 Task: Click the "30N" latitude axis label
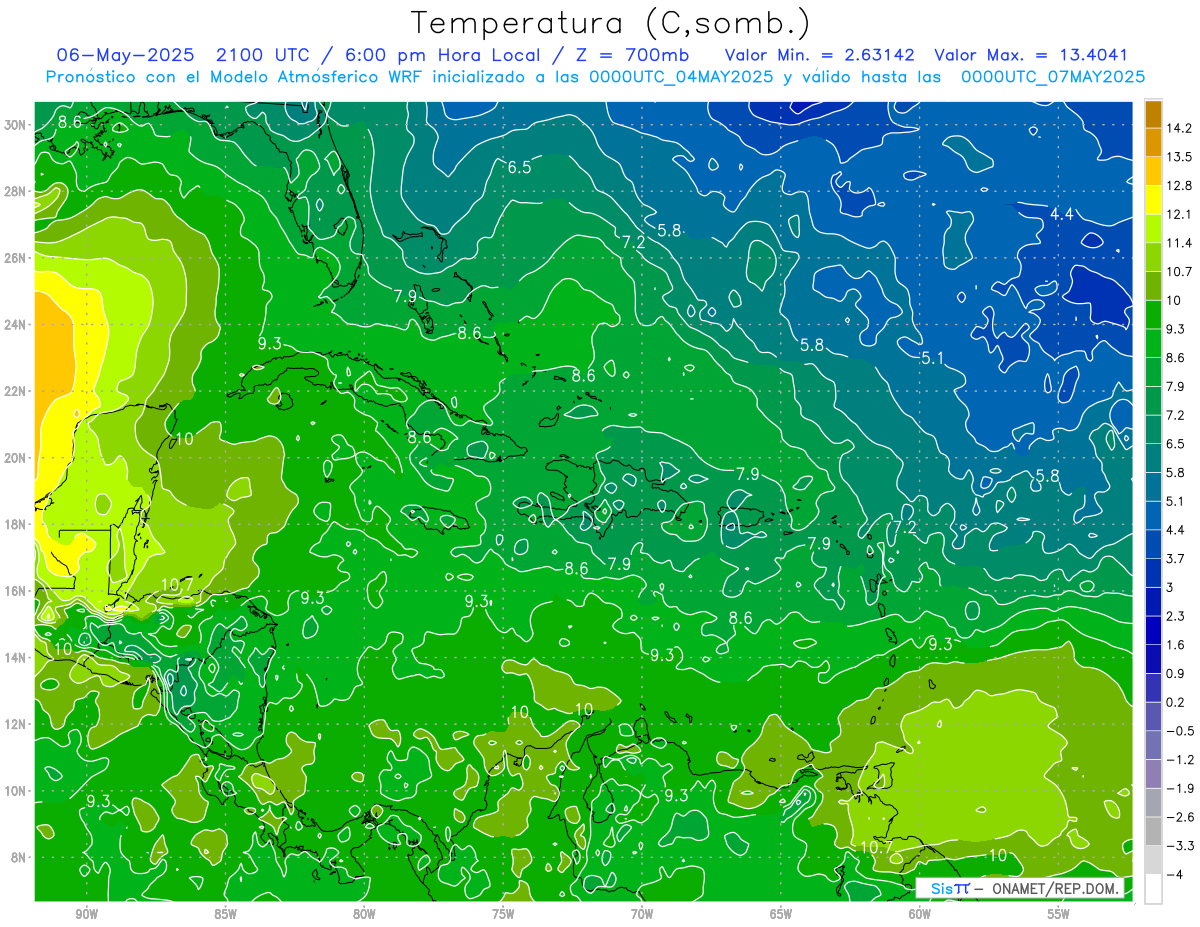(17, 125)
